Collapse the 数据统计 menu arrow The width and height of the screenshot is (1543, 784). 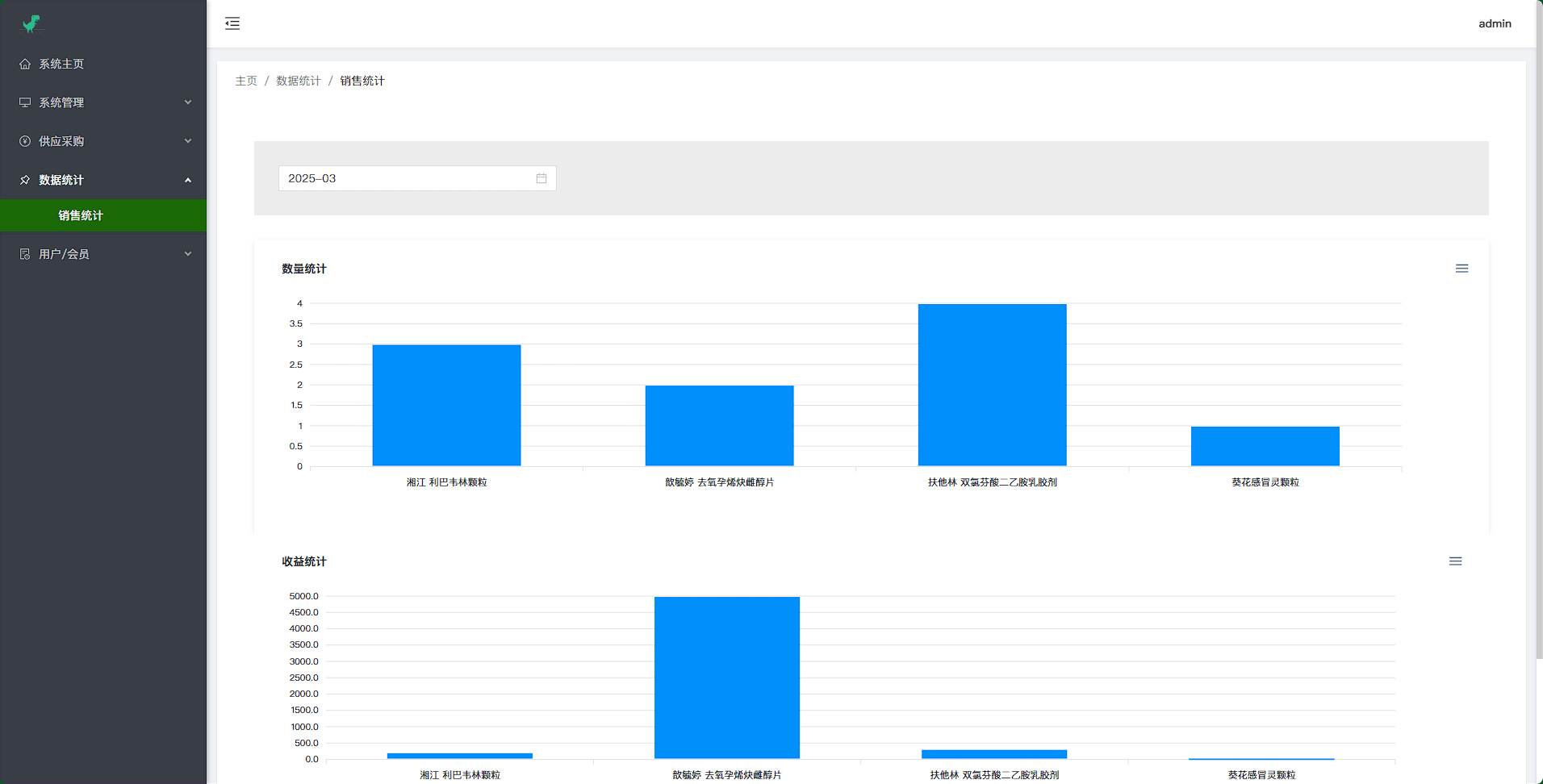pyautogui.click(x=188, y=180)
